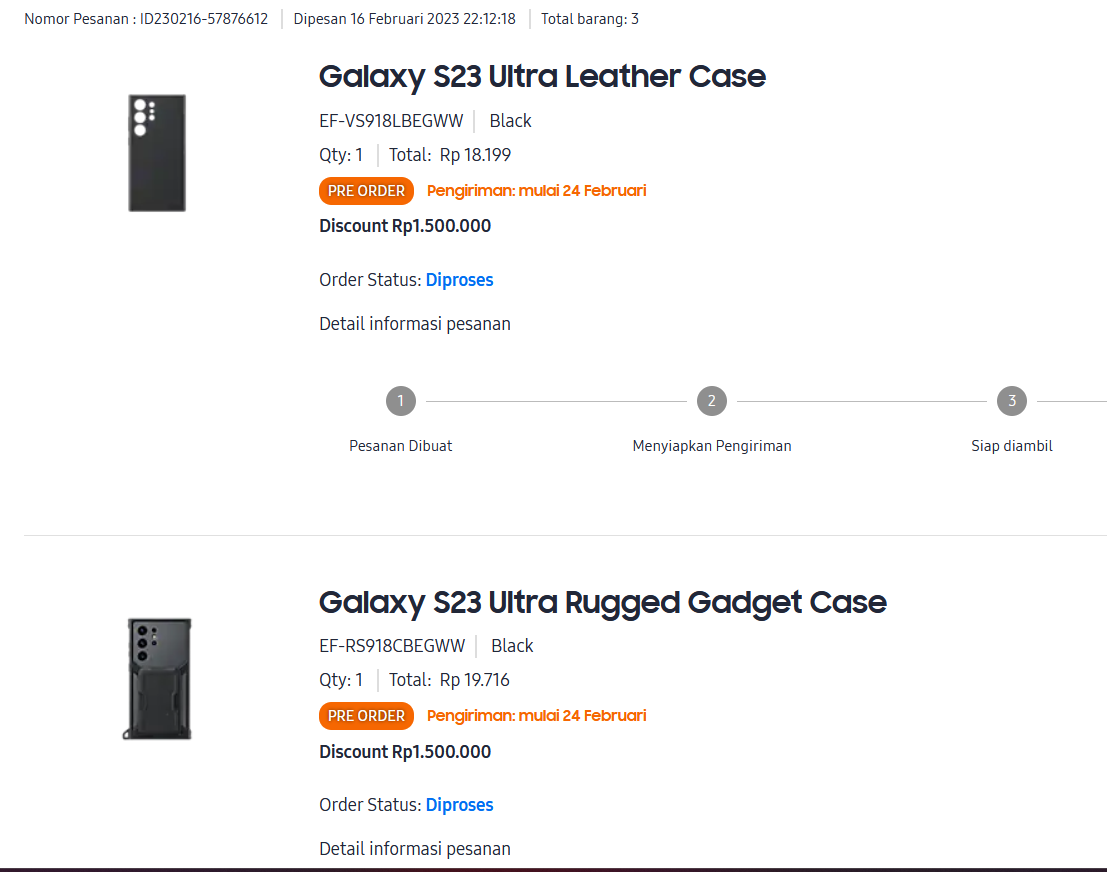Select the Pesanan Dibuat step label
Viewport: 1107px width, 872px height.
point(400,446)
